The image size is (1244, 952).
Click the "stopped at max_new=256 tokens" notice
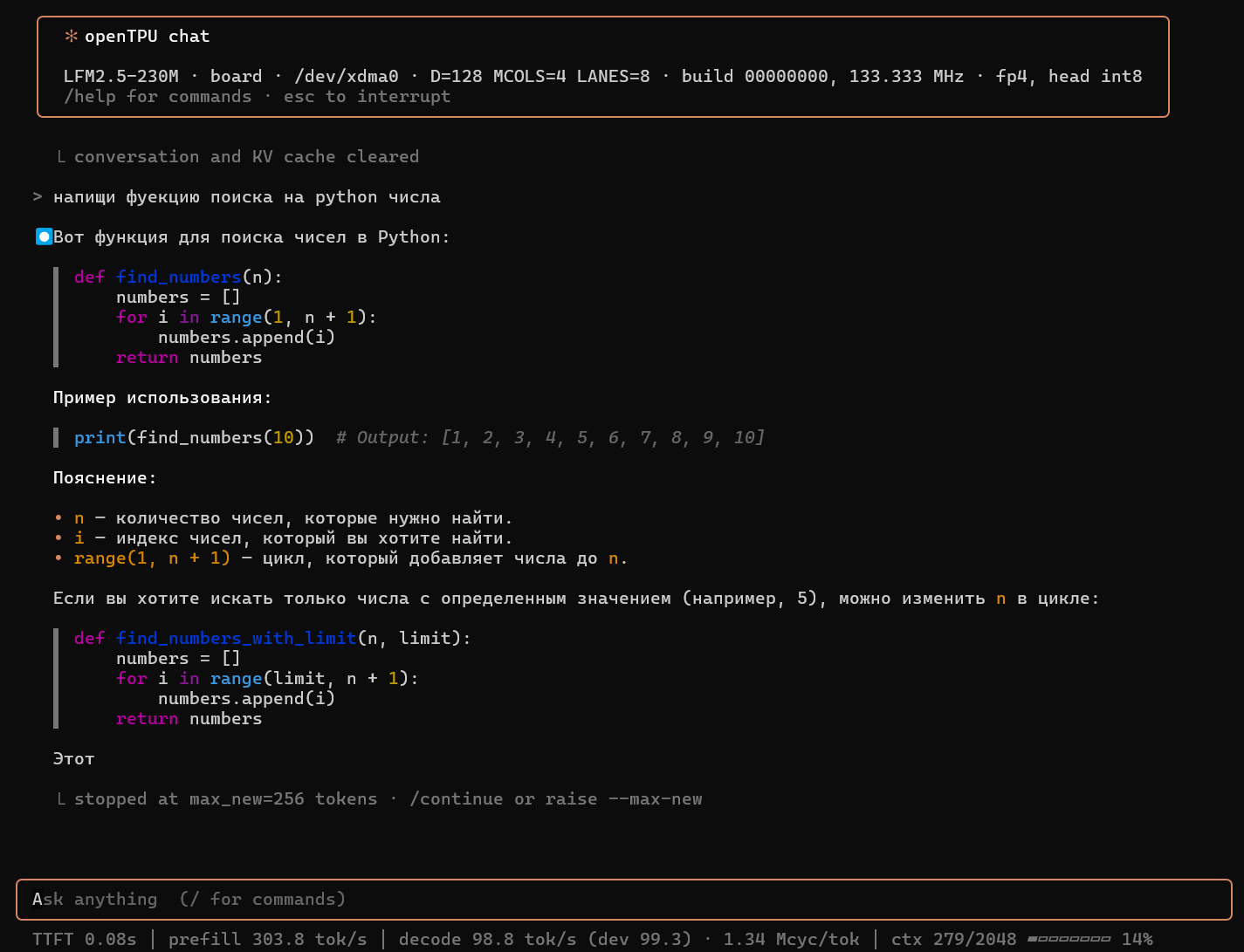click(x=226, y=799)
